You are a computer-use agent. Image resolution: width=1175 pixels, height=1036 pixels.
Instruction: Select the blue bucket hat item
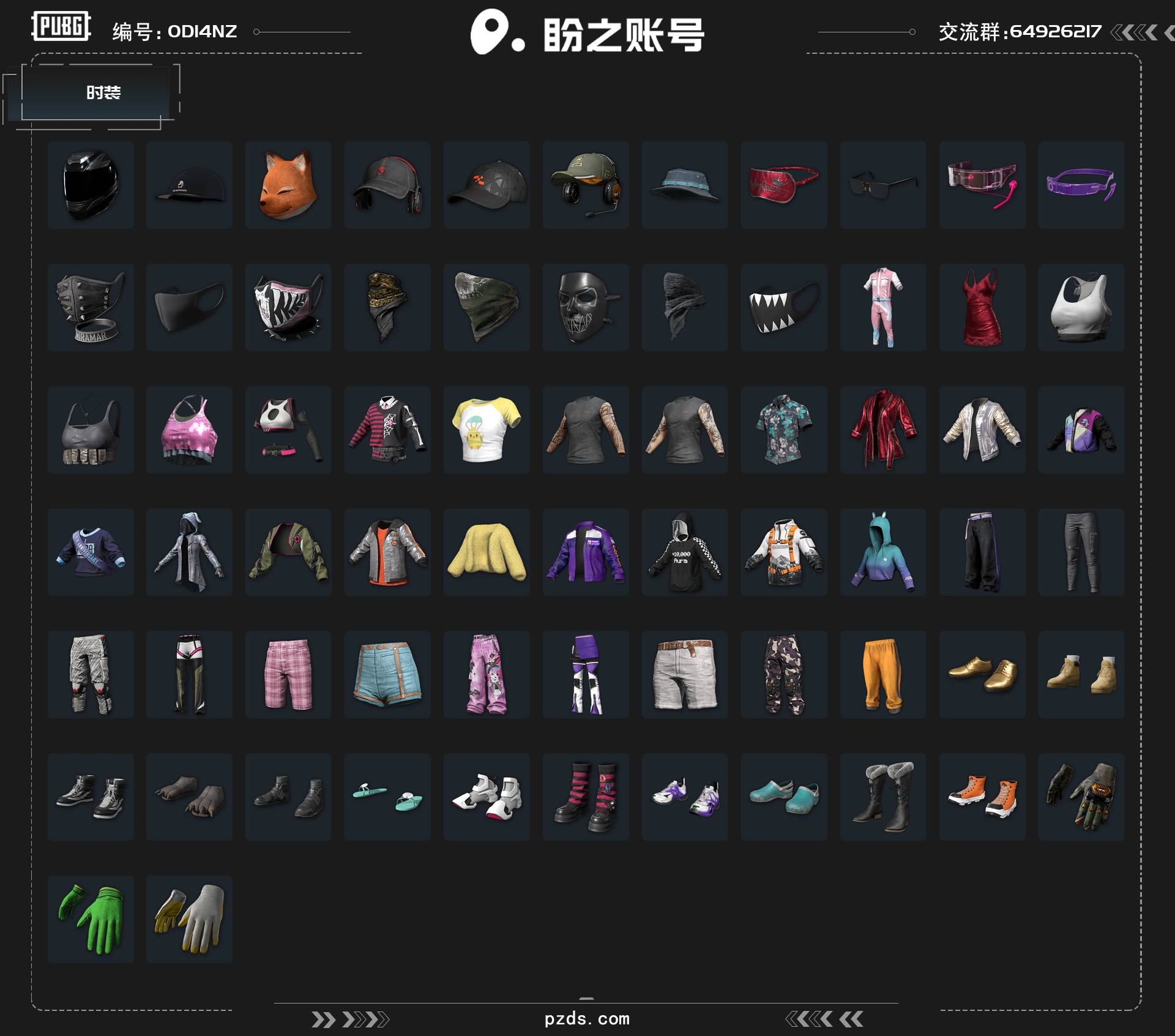pos(685,185)
